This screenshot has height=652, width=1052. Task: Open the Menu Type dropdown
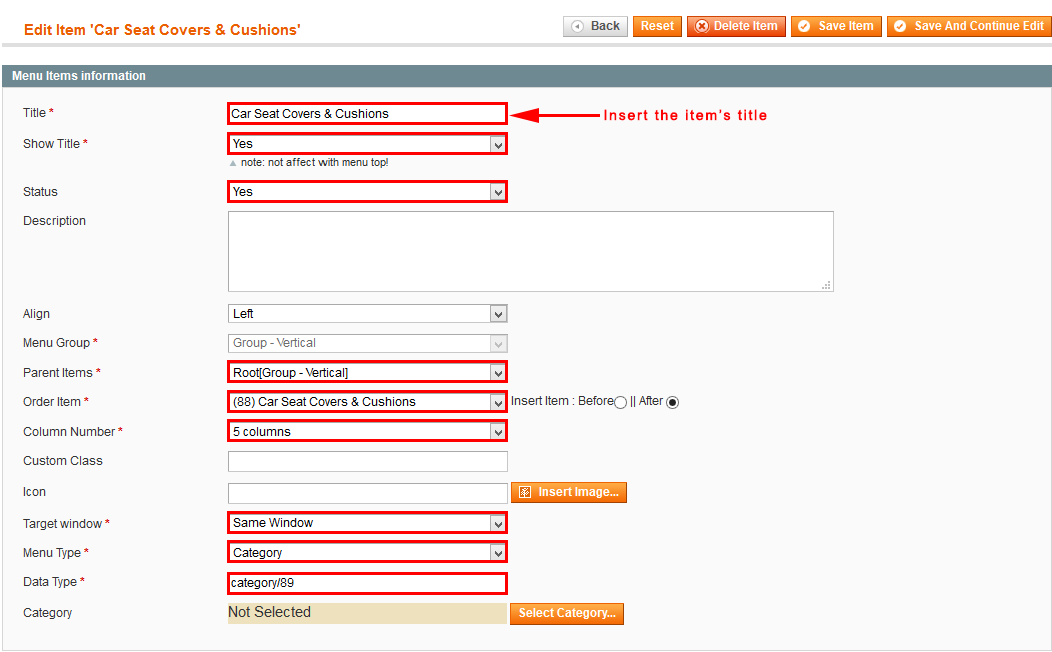368,553
